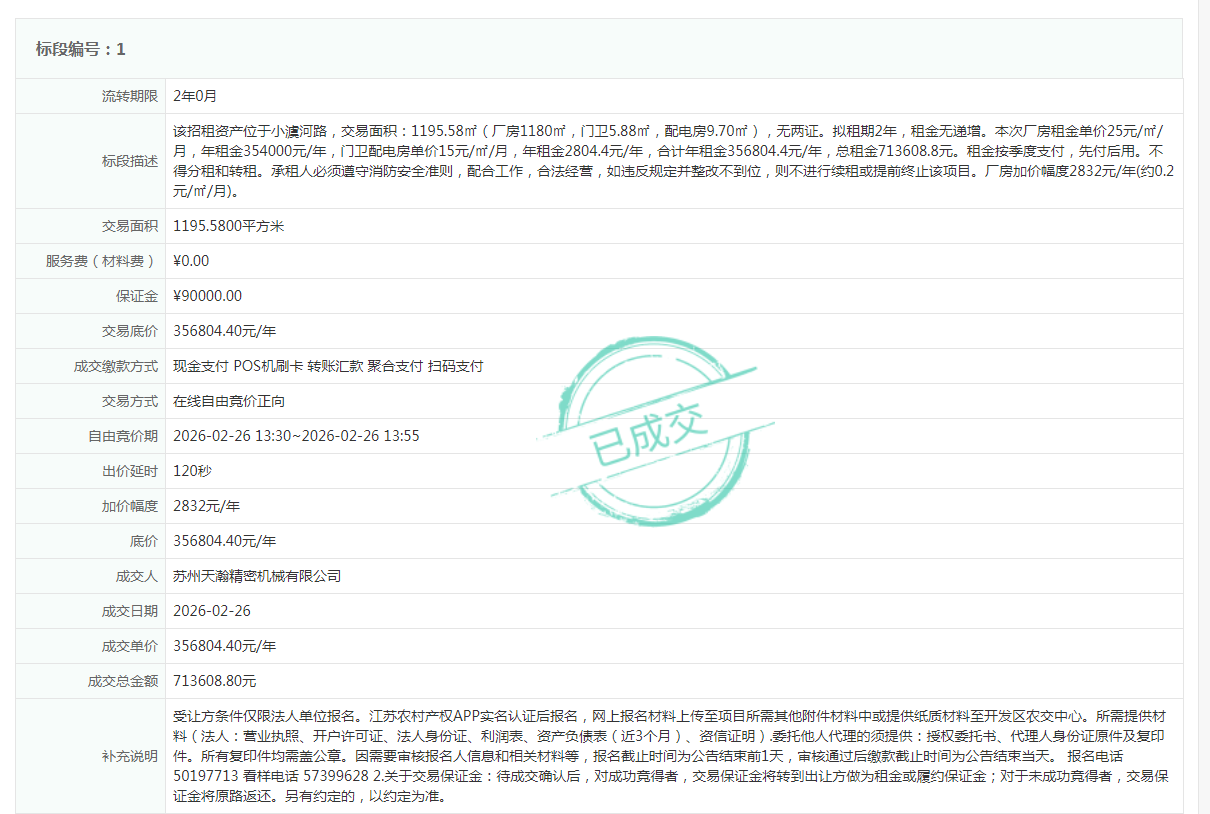The width and height of the screenshot is (1210, 814).
Task: Select the 交易面积 value 1195.5800平方米
Action: point(229,226)
